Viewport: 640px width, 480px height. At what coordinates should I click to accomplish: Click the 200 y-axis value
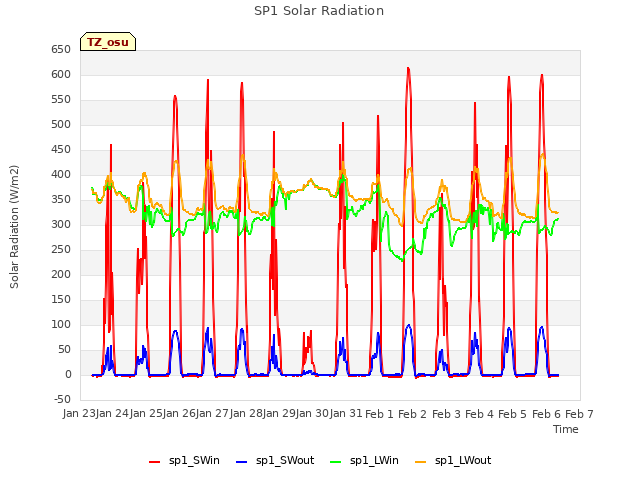click(61, 275)
